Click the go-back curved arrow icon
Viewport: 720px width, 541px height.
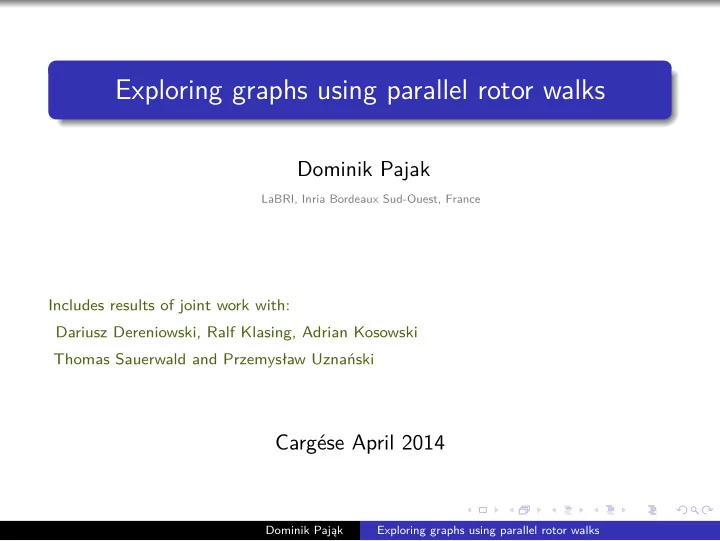[x=682, y=510]
